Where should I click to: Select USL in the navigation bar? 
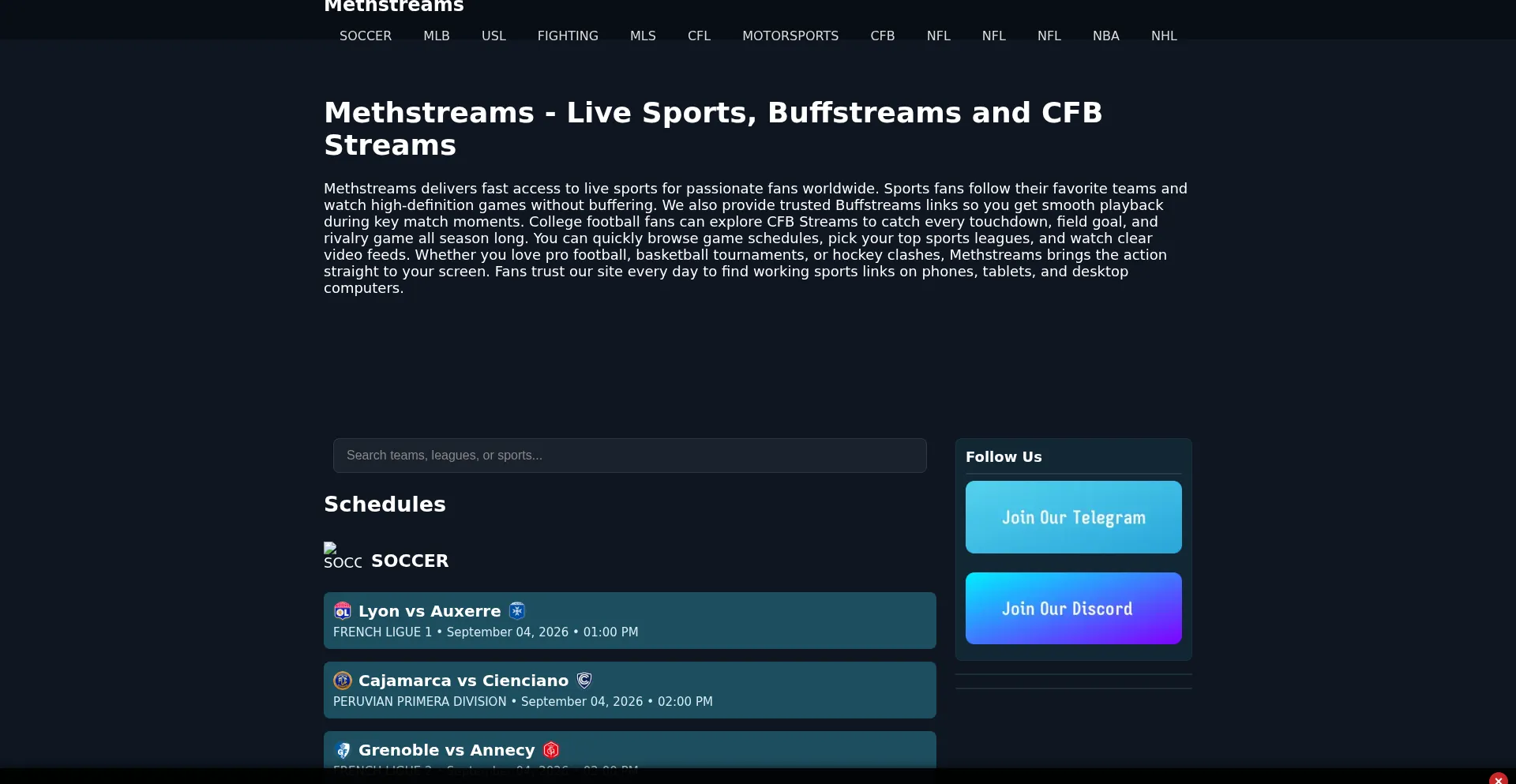click(493, 36)
